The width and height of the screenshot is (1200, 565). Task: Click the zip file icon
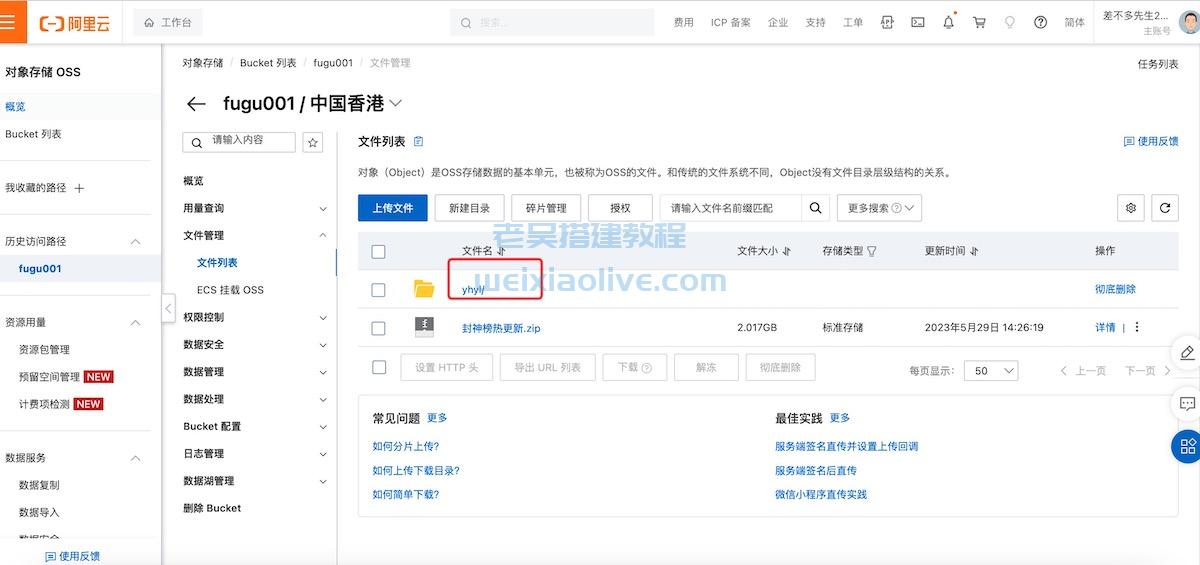(x=424, y=327)
